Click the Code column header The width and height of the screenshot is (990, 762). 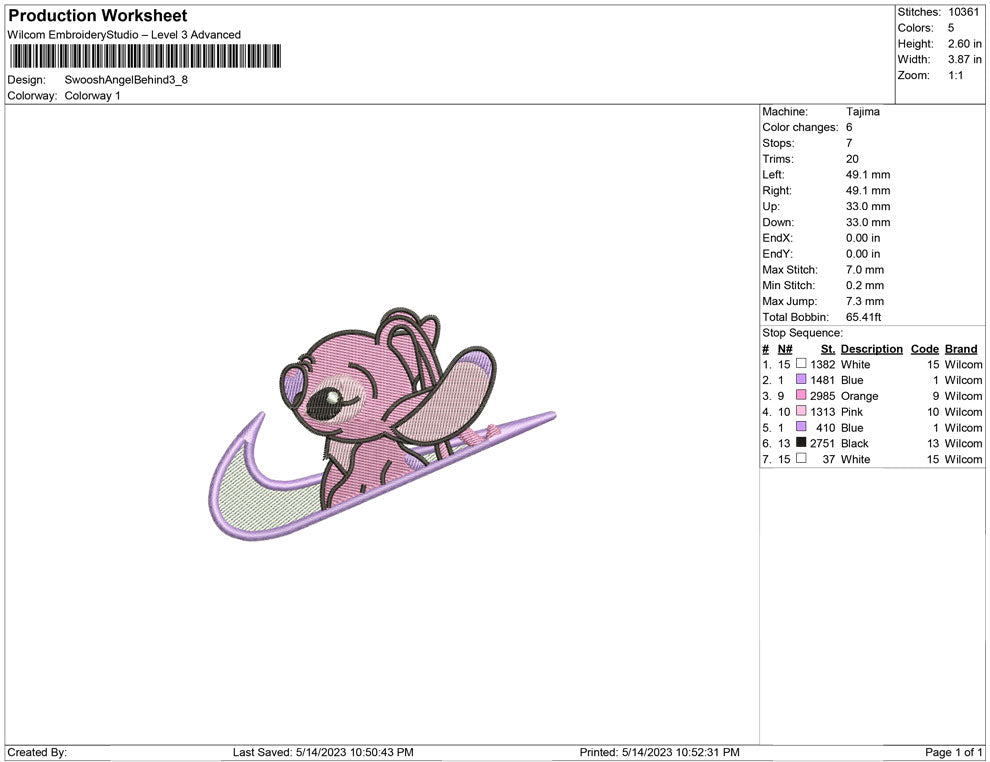pyautogui.click(x=924, y=349)
